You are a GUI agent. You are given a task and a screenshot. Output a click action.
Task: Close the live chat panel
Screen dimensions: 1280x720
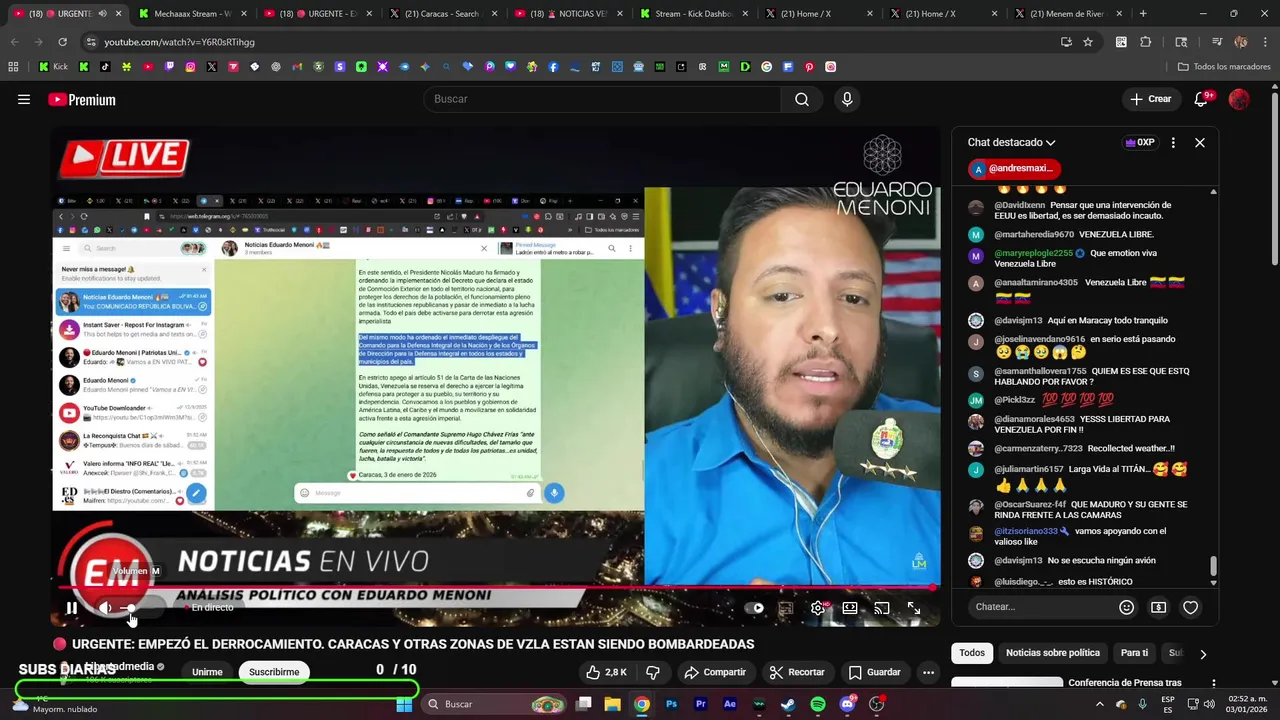click(1200, 142)
